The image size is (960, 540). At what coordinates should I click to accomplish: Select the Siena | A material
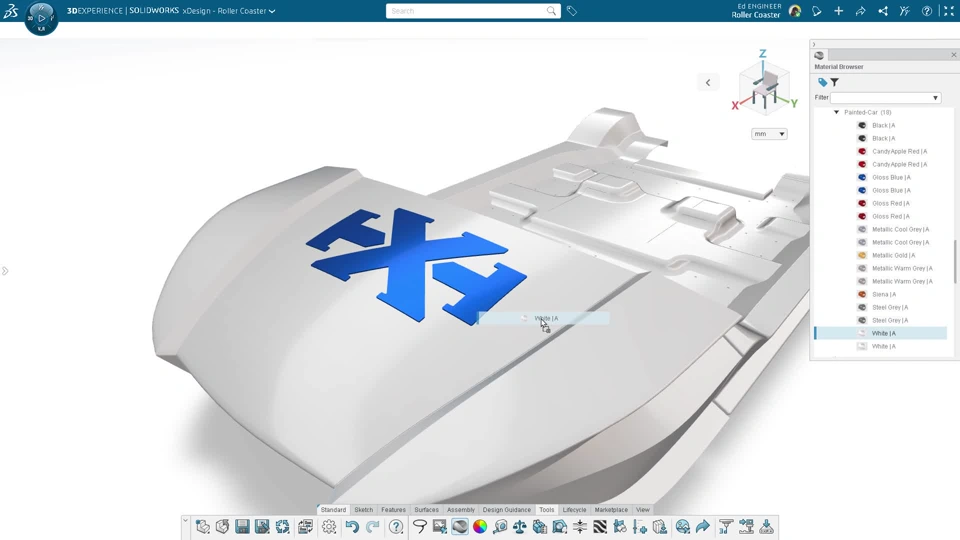tap(883, 294)
